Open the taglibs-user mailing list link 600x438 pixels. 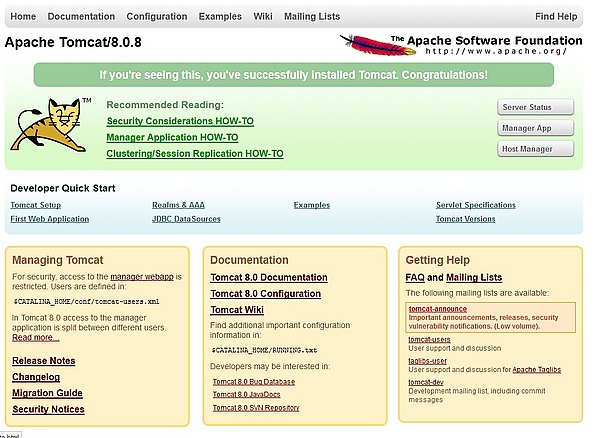click(427, 361)
